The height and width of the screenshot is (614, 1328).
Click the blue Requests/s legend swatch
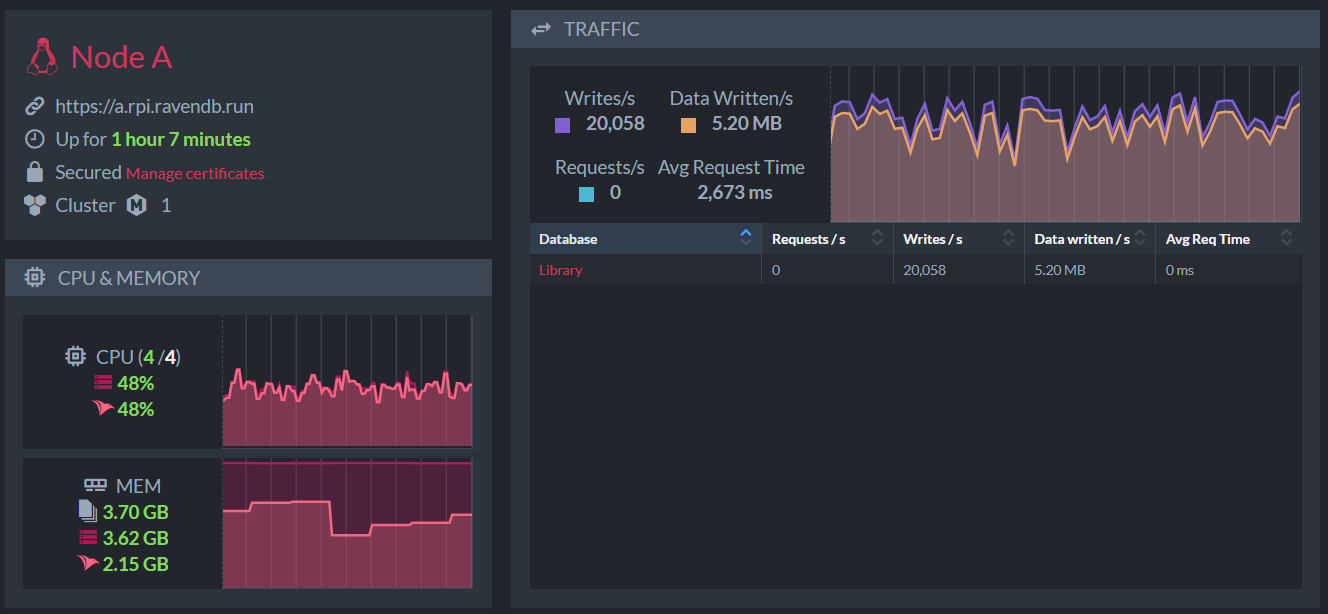(586, 194)
